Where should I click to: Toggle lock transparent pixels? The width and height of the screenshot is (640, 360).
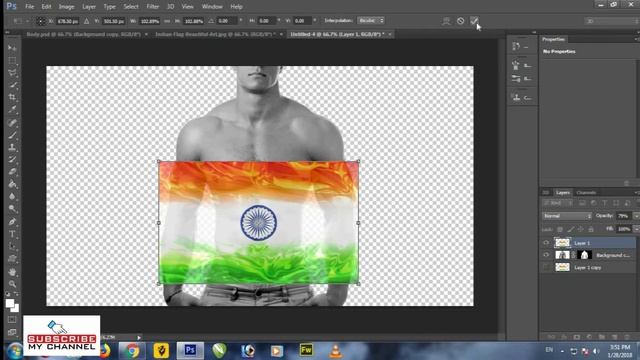[560, 229]
